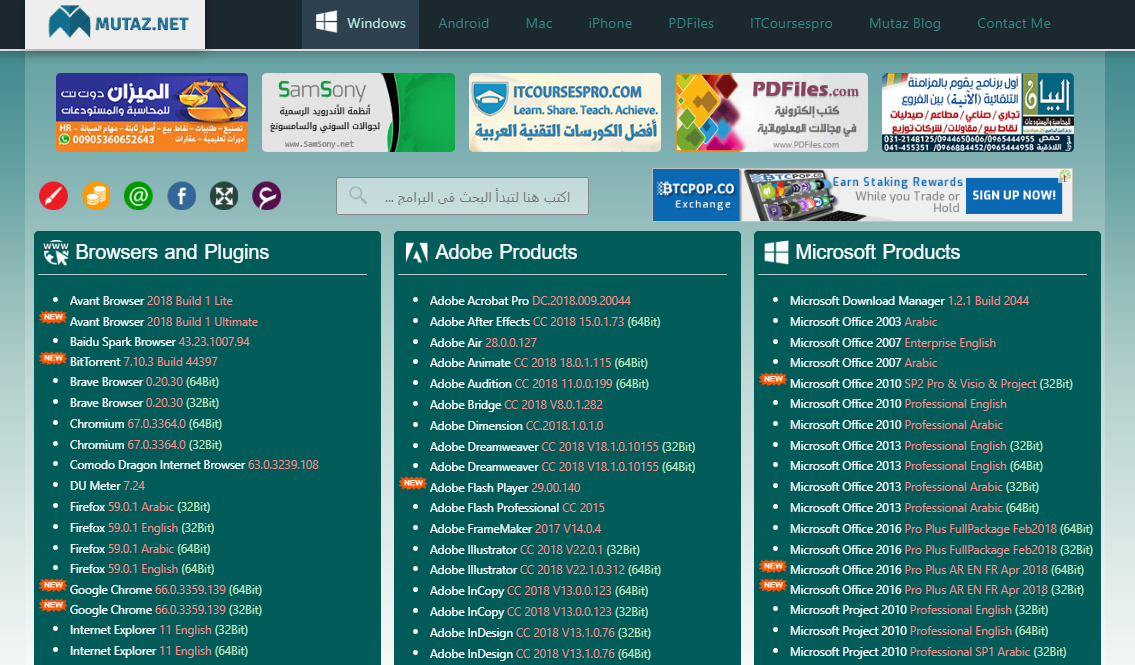Open BitTorrent 7.10.3 Build 44397
The height and width of the screenshot is (665, 1135).
[143, 362]
